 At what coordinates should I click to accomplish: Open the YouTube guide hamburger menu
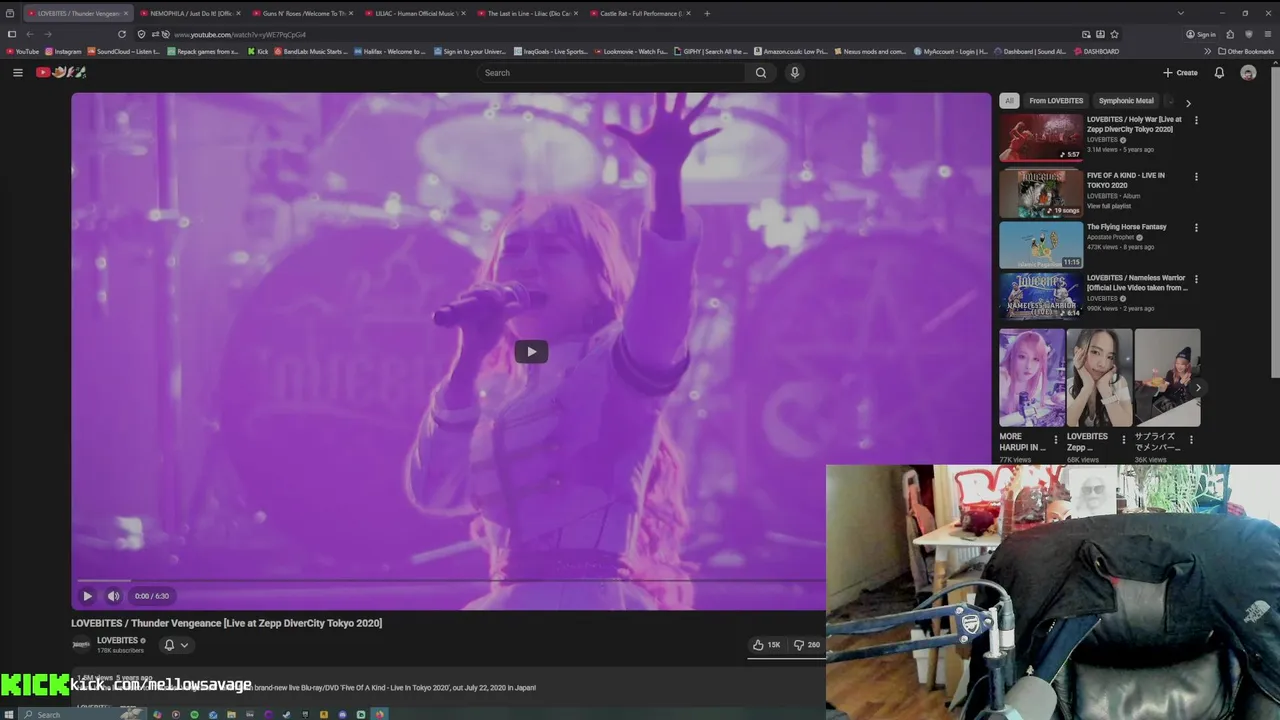pos(17,72)
